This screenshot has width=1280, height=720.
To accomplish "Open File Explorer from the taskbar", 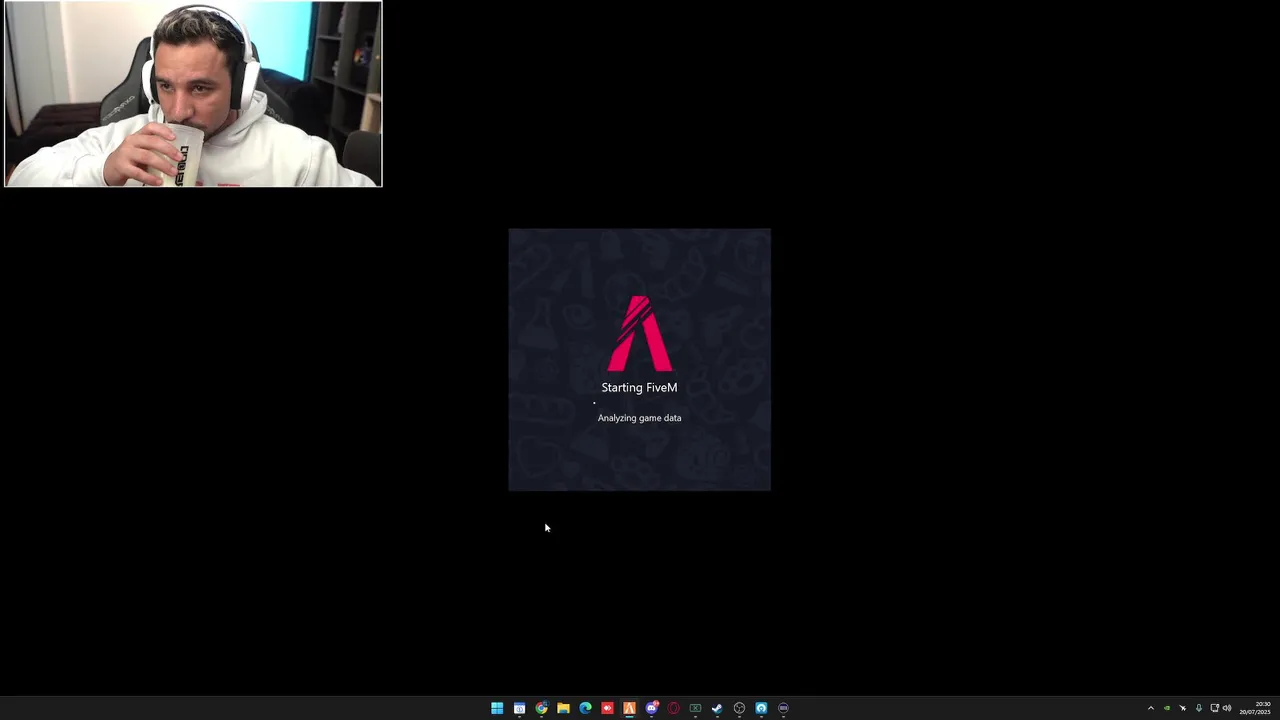I will pos(563,708).
